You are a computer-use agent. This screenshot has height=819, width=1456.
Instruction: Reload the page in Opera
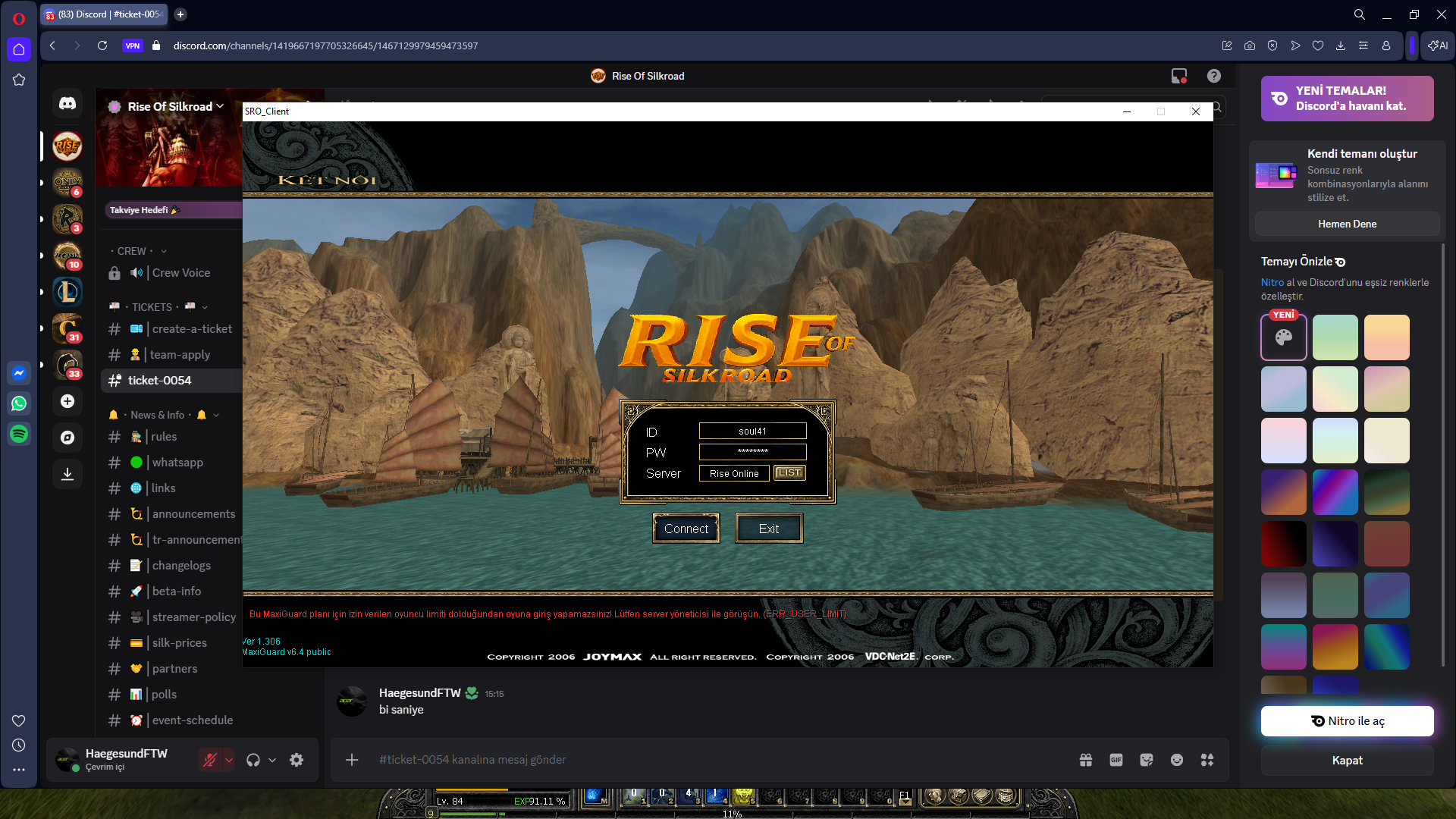pos(102,45)
